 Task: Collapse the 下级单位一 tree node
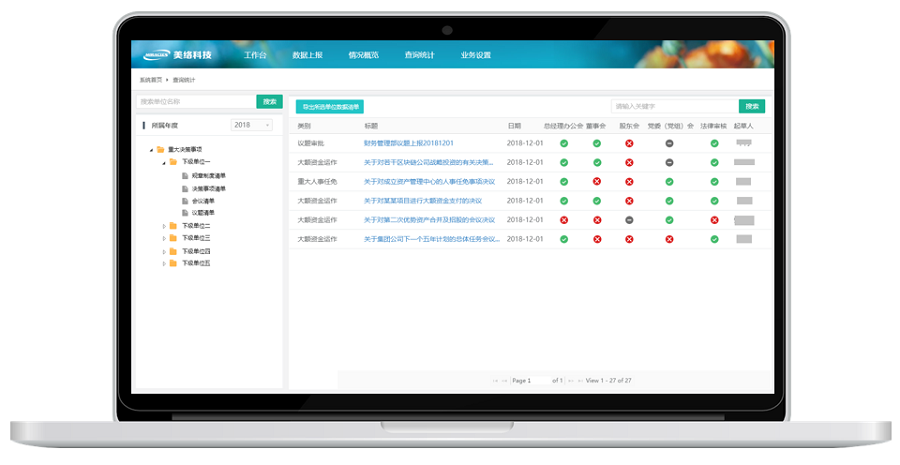pos(163,162)
